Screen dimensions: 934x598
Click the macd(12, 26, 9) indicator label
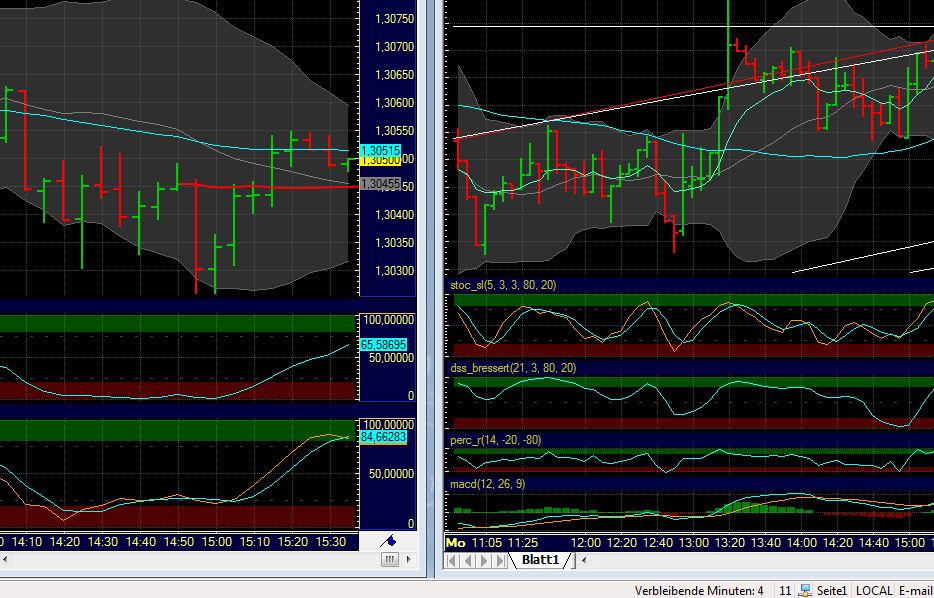[488, 485]
